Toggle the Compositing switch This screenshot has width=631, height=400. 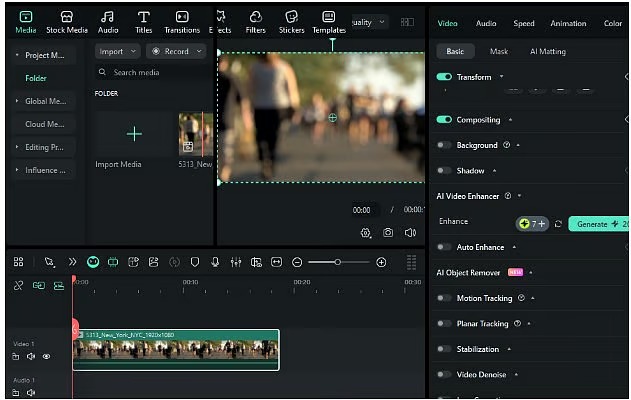point(444,120)
